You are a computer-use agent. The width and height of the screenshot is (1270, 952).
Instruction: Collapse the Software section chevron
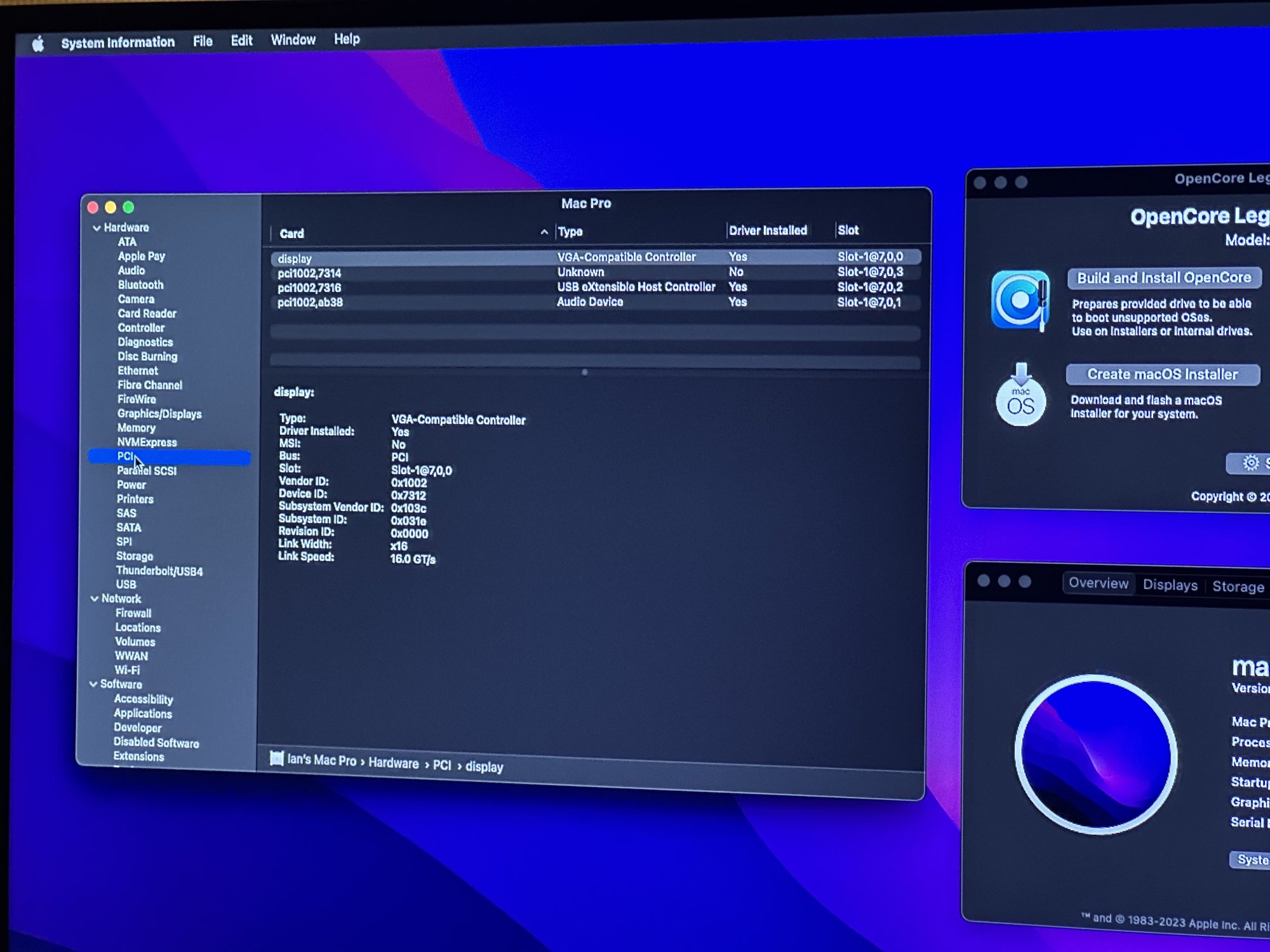point(93,684)
